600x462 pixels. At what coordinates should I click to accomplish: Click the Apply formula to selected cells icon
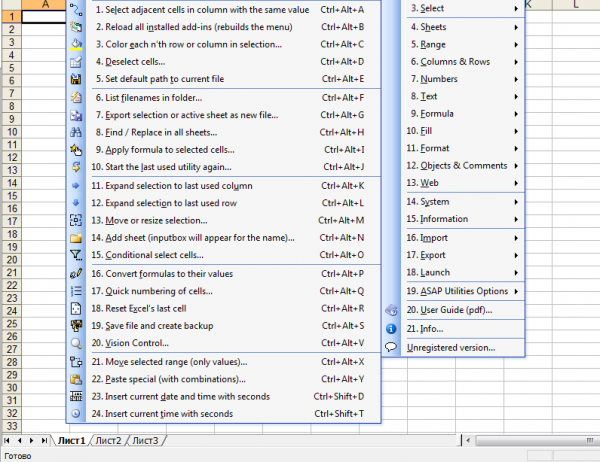76,150
